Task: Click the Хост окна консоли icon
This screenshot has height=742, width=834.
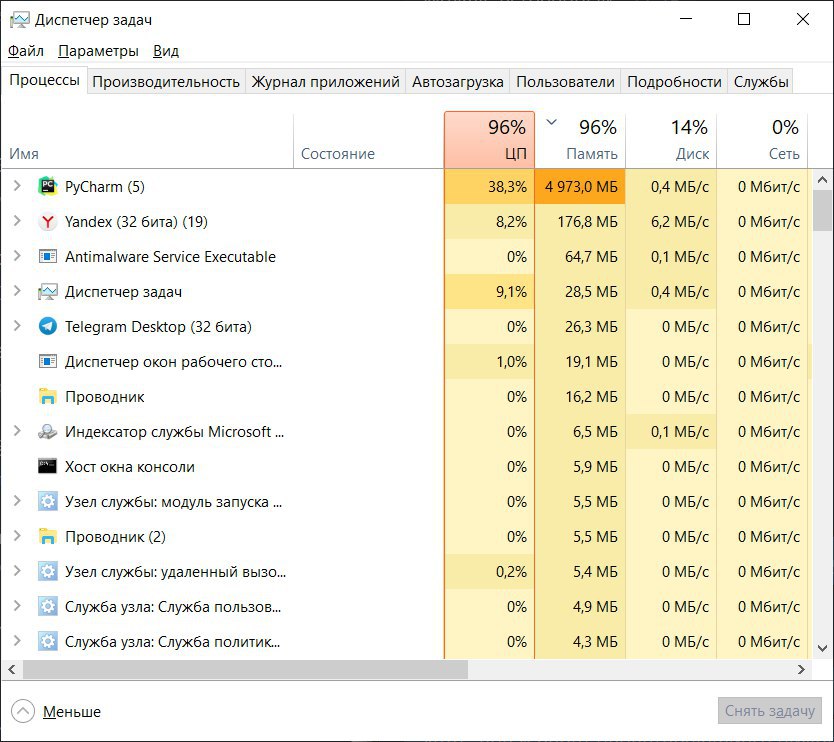Action: (47, 467)
